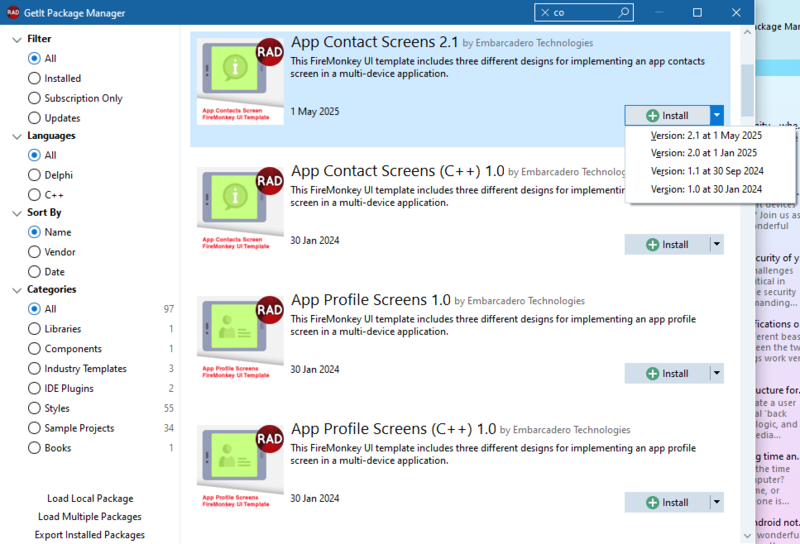The width and height of the screenshot is (800, 544).
Task: Click the scroll up arrow of package list
Action: coord(747,32)
